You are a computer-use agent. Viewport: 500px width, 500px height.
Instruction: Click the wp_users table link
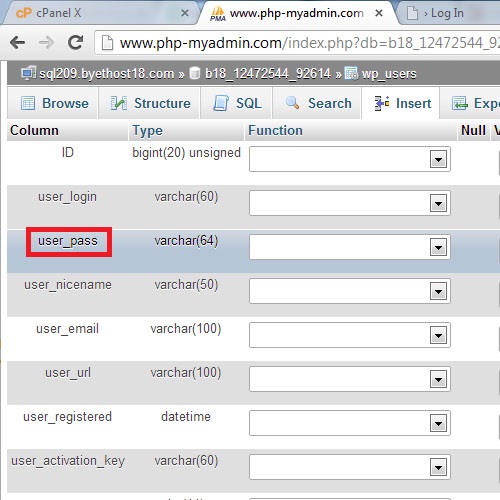pos(389,74)
